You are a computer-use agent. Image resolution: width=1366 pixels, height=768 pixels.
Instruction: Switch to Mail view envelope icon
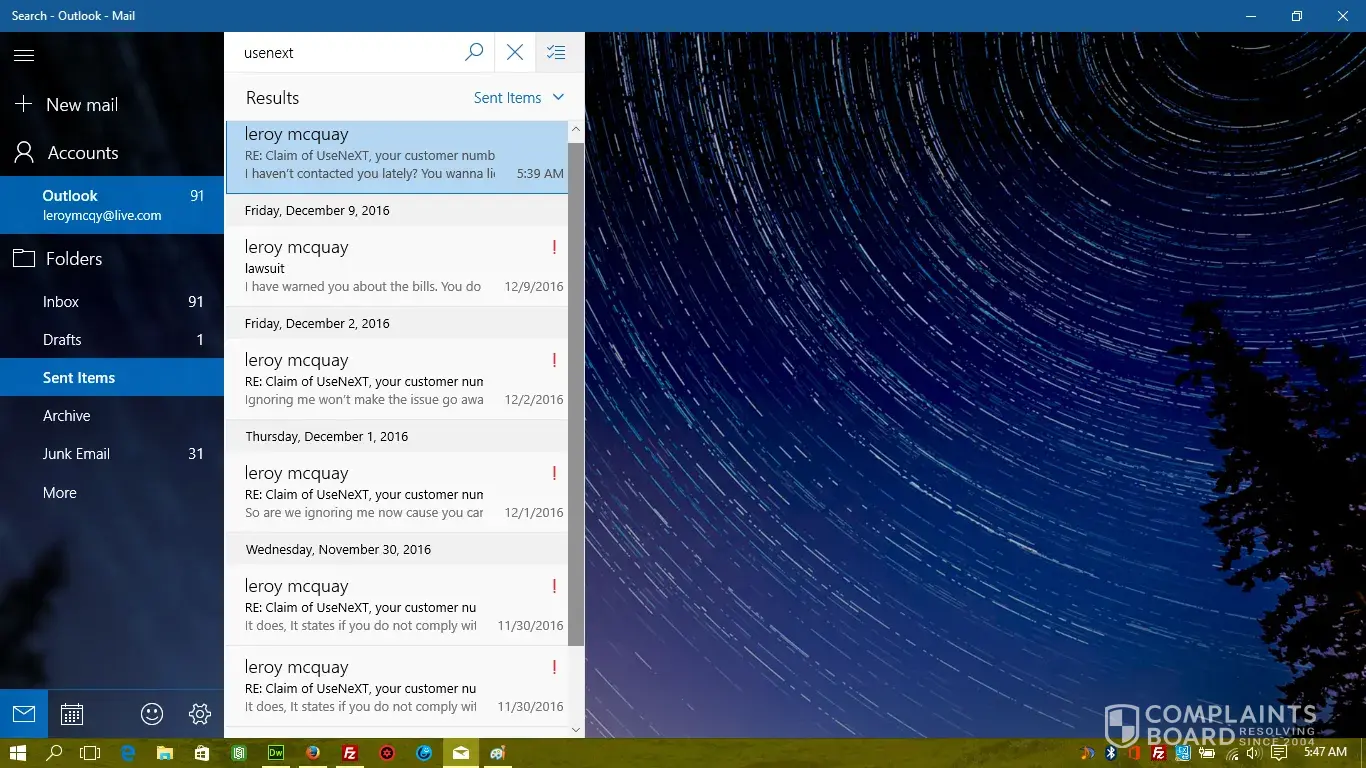tap(24, 714)
